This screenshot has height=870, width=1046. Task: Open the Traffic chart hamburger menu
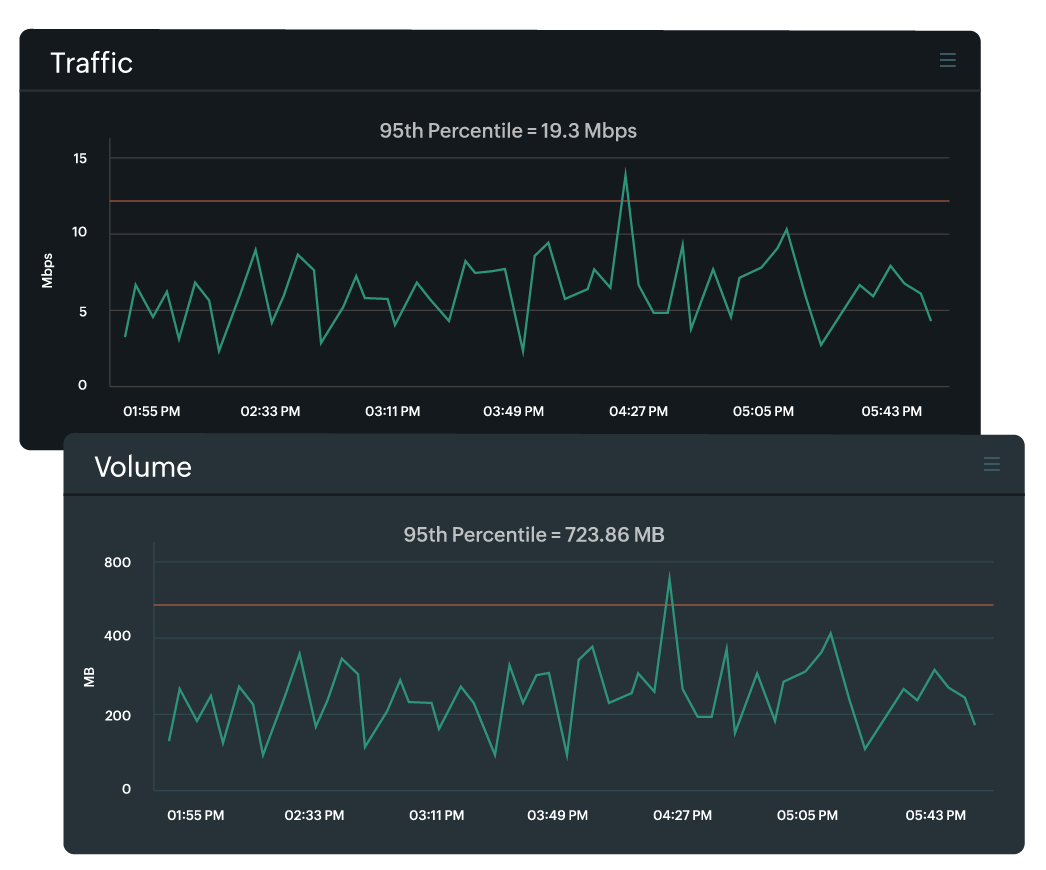[x=948, y=60]
